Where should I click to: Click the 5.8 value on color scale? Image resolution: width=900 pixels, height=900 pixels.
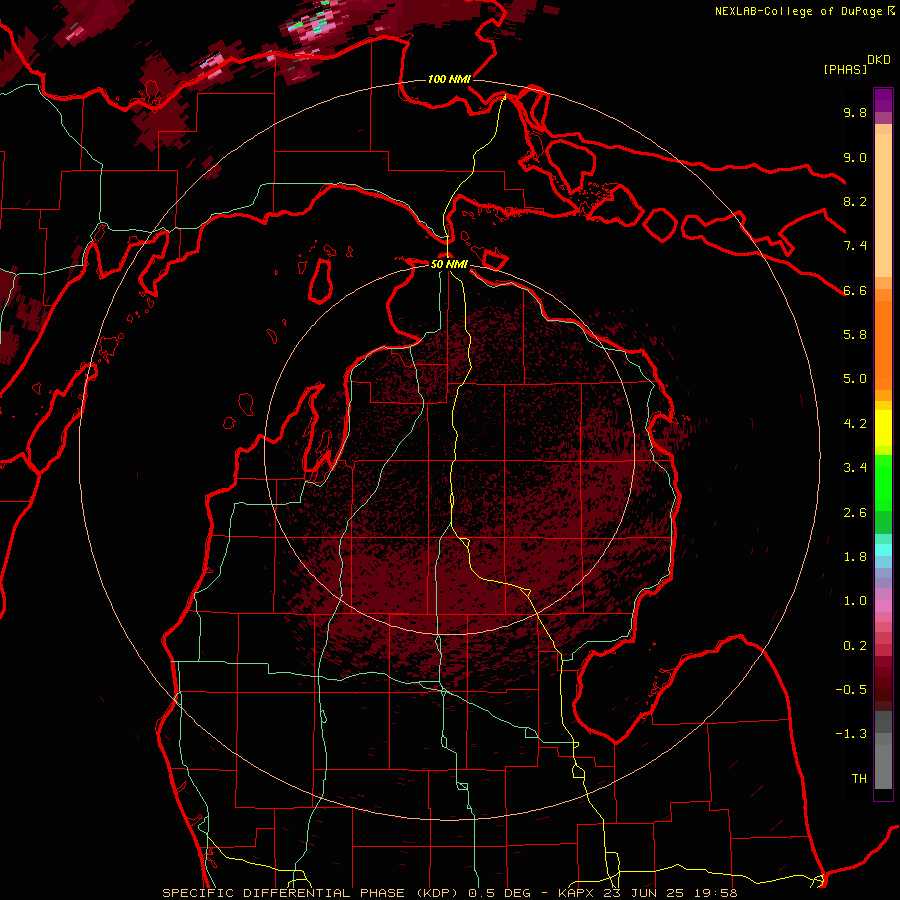coord(855,335)
